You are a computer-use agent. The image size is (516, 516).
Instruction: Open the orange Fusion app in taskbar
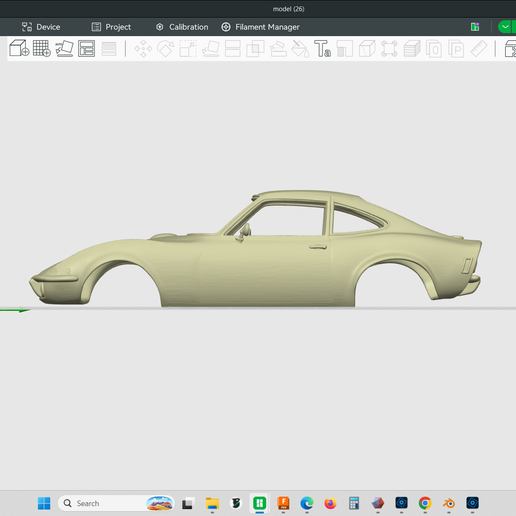click(283, 503)
